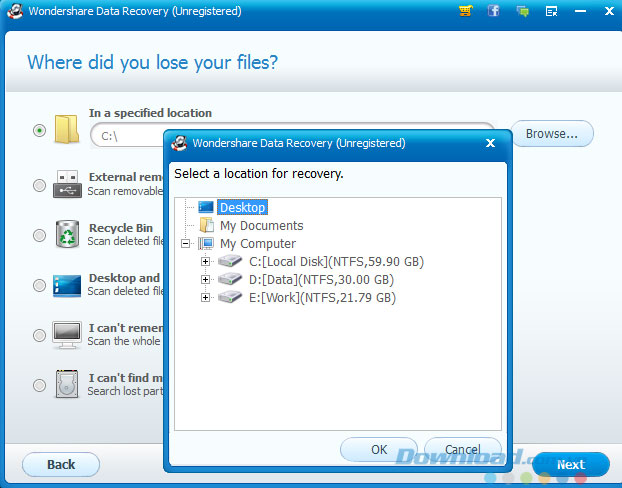Open the Facebook share icon
Viewport: 622px width, 488px height.
coord(493,11)
